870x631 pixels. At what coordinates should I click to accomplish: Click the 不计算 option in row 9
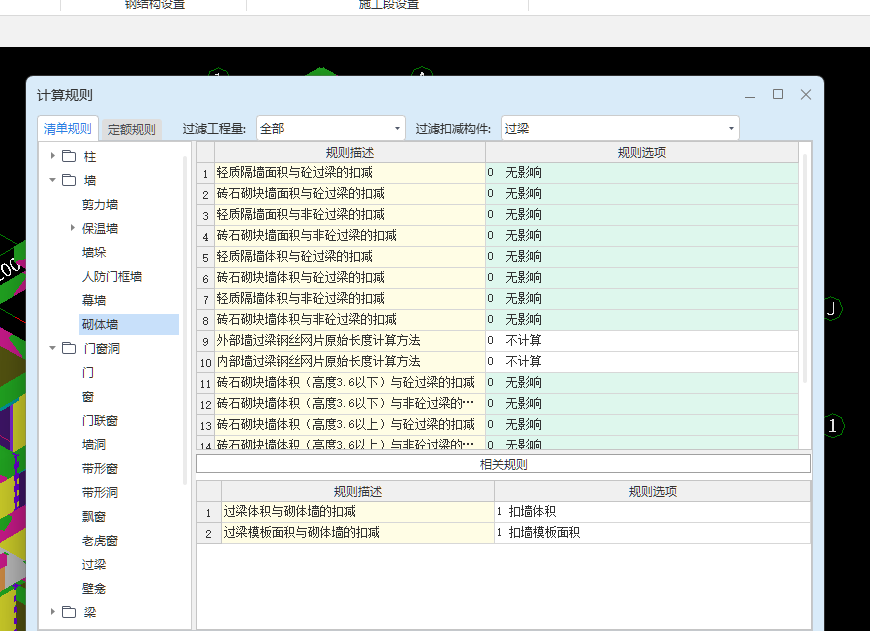pos(642,341)
